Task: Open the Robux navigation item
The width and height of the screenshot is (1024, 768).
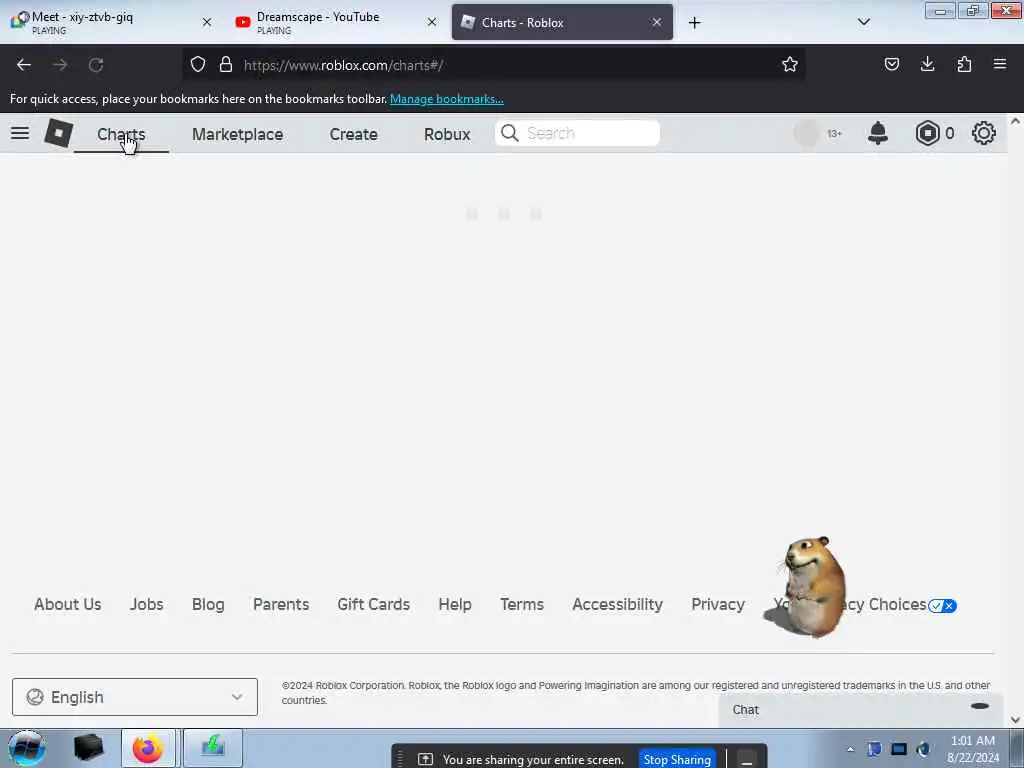Action: [447, 134]
